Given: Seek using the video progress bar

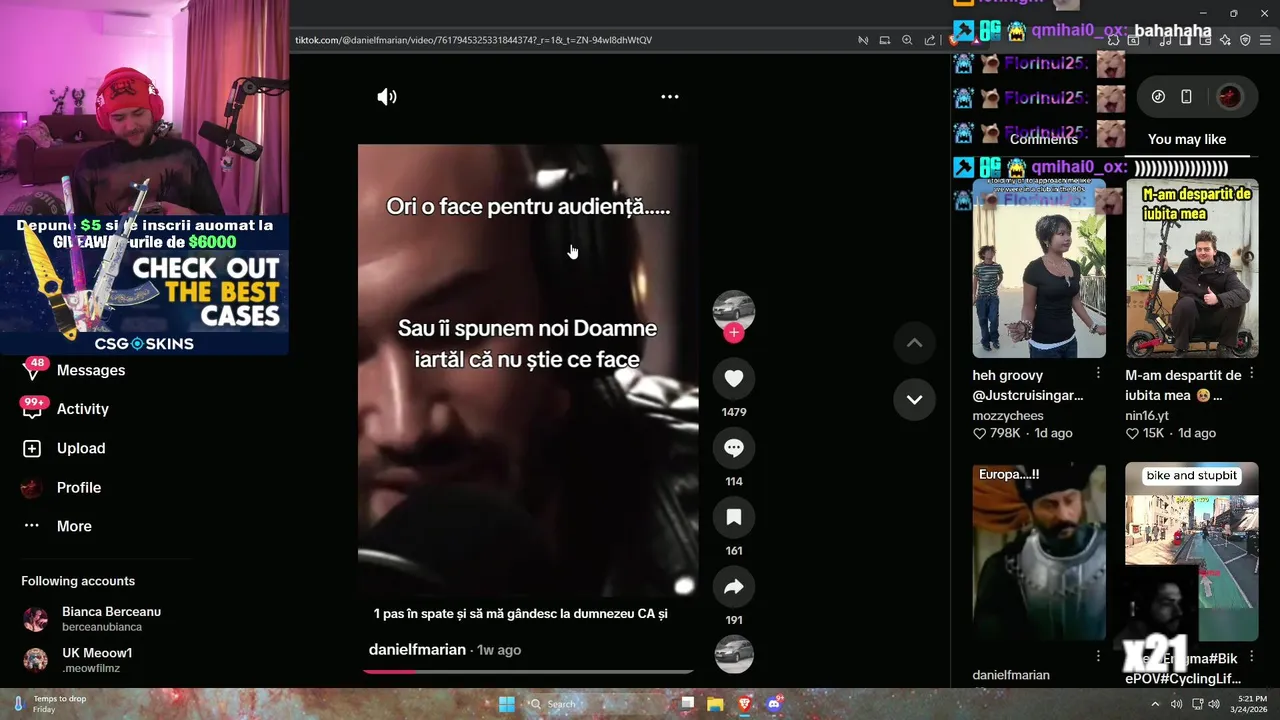Looking at the screenshot, I should click(528, 672).
